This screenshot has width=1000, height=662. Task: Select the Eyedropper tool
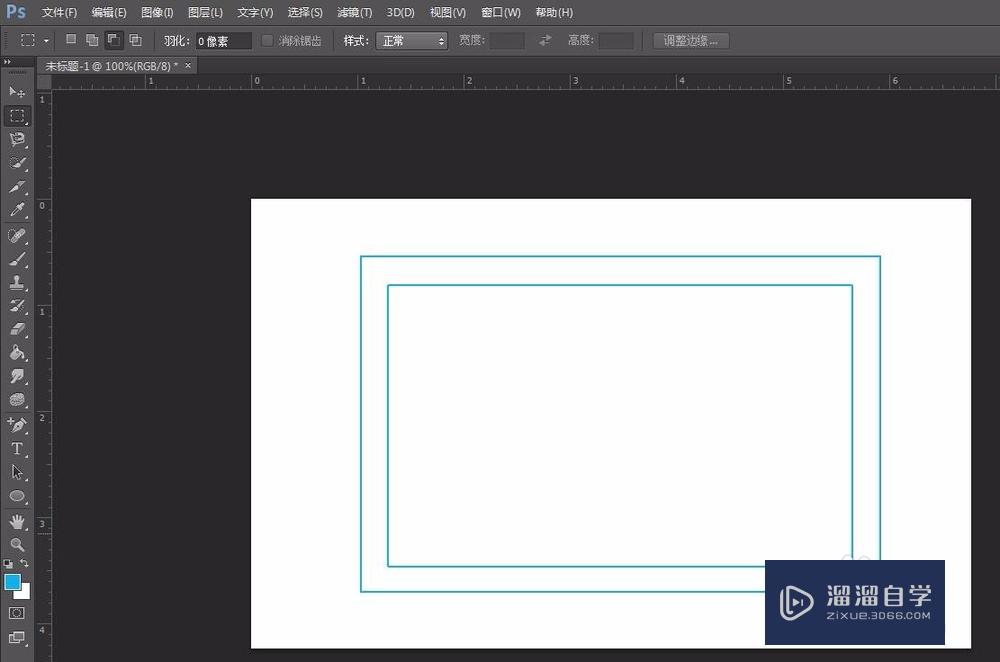(17, 210)
